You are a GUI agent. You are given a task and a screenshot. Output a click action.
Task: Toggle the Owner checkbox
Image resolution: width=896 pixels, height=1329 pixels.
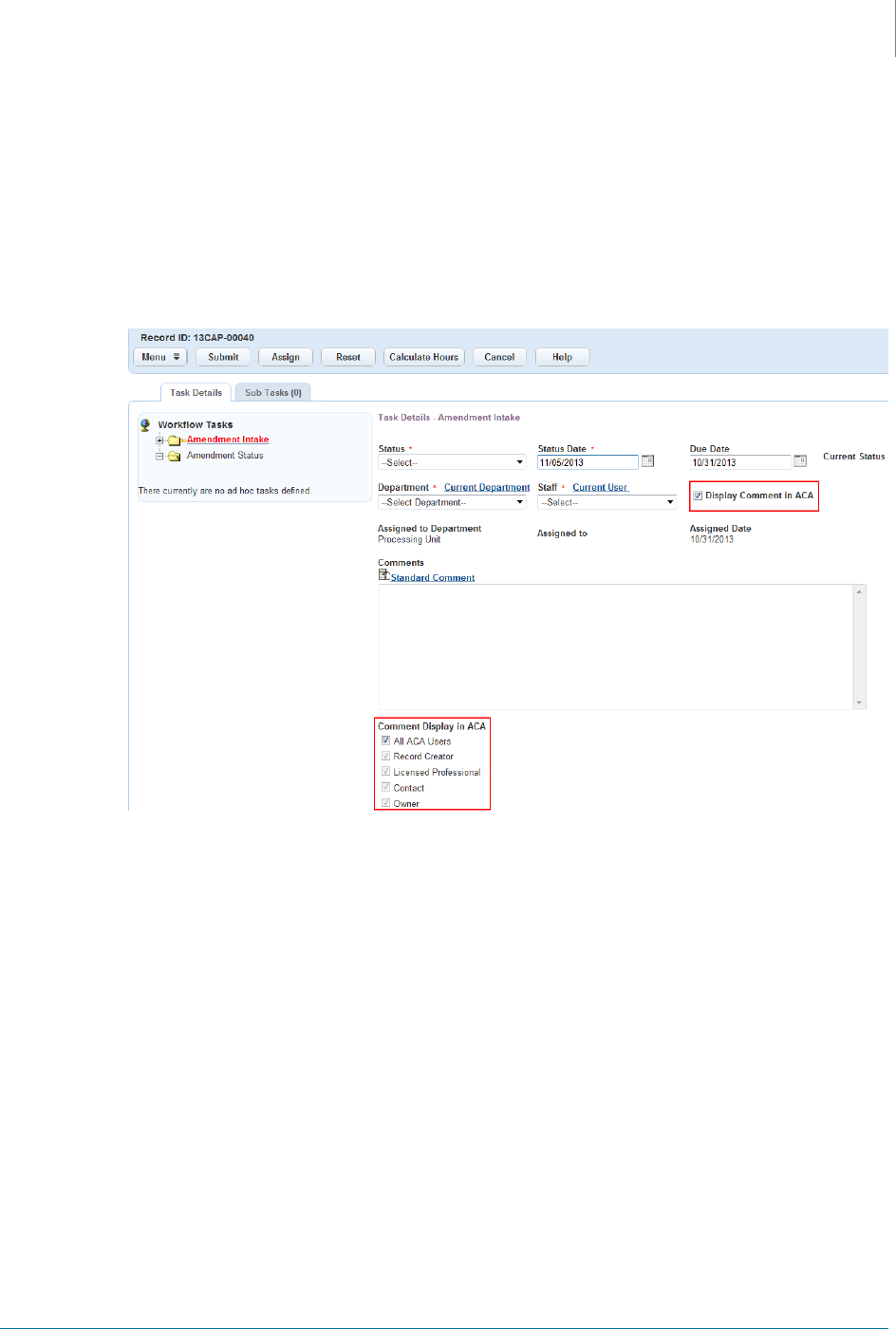[x=386, y=803]
